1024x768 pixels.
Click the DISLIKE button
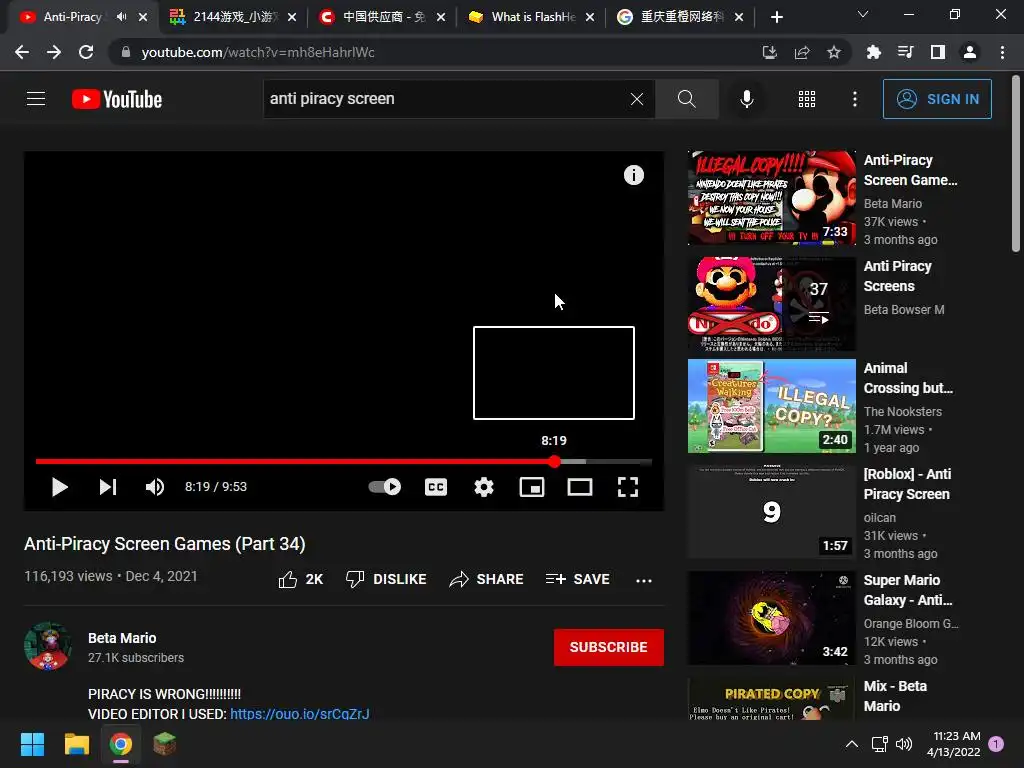click(386, 579)
